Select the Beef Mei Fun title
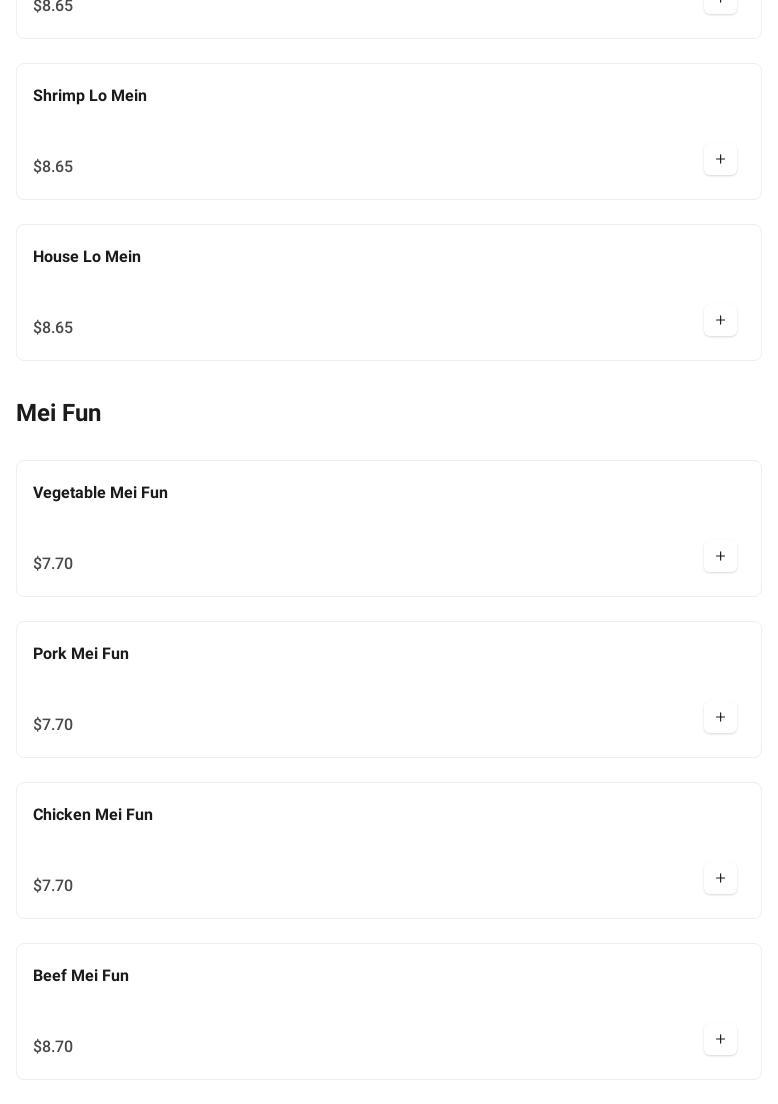Image resolution: width=778 pixels, height=1104 pixels. pos(81,976)
